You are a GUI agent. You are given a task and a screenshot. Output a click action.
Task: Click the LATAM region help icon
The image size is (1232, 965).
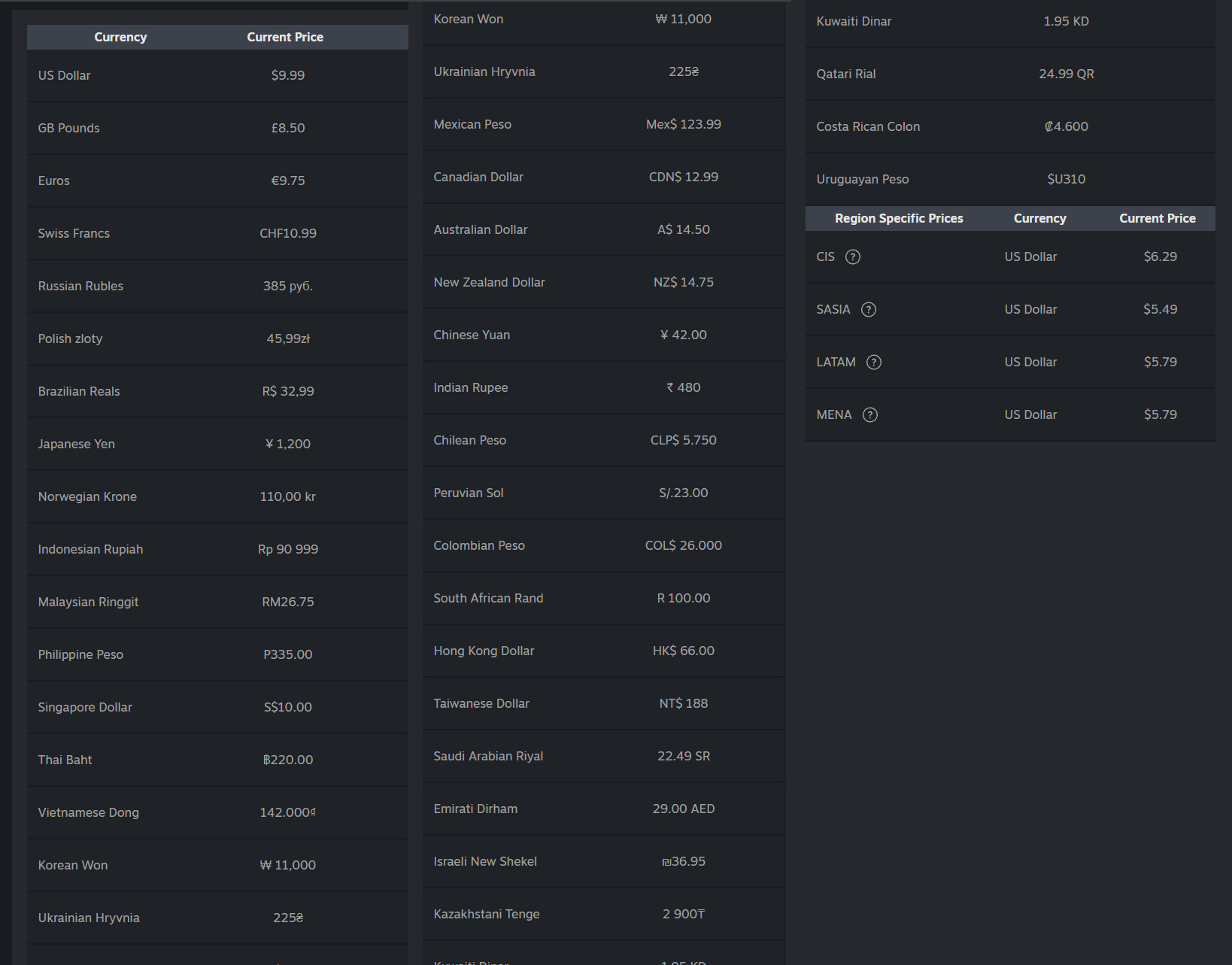pyautogui.click(x=874, y=363)
